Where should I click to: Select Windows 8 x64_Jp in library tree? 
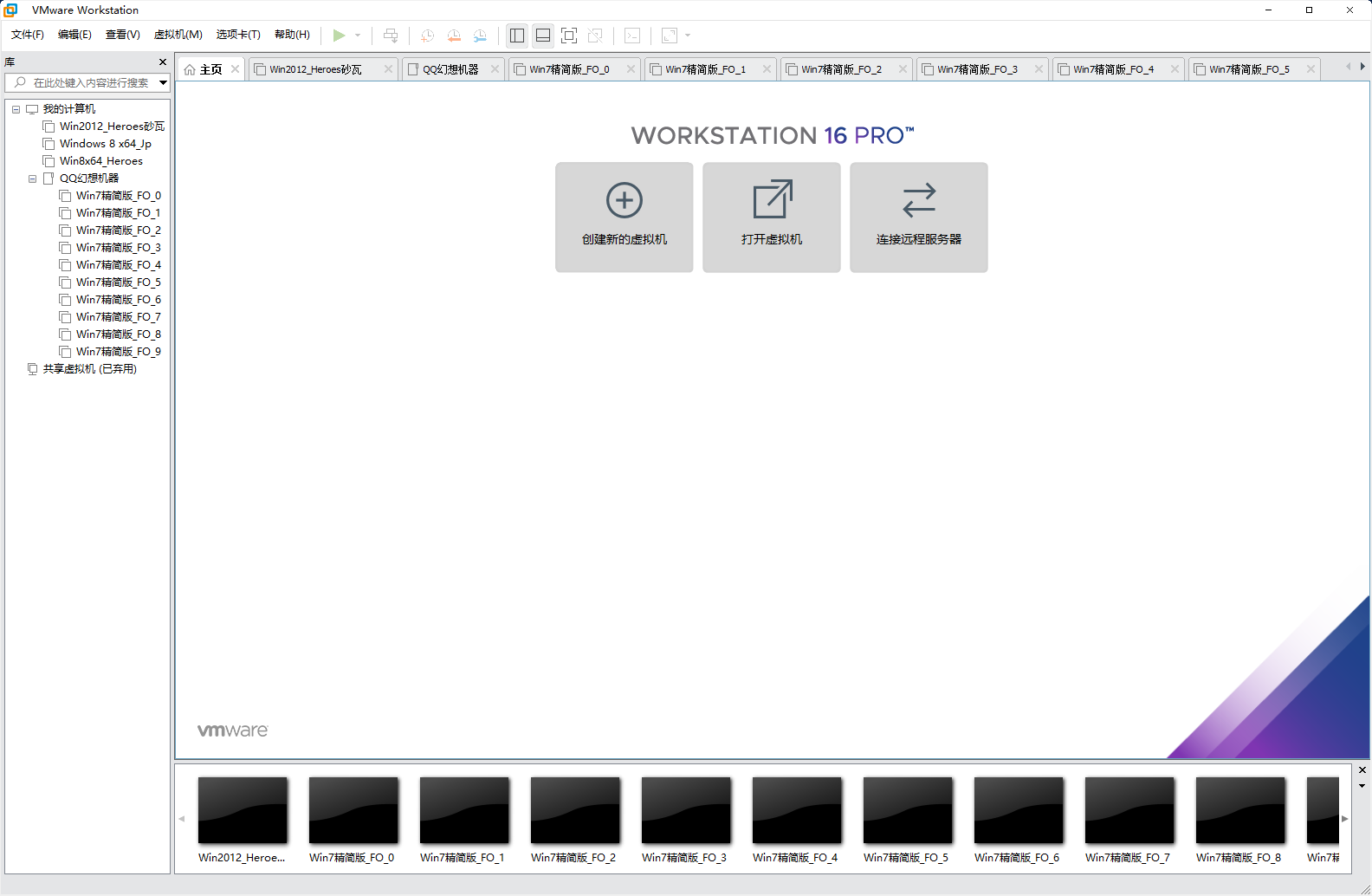point(105,144)
